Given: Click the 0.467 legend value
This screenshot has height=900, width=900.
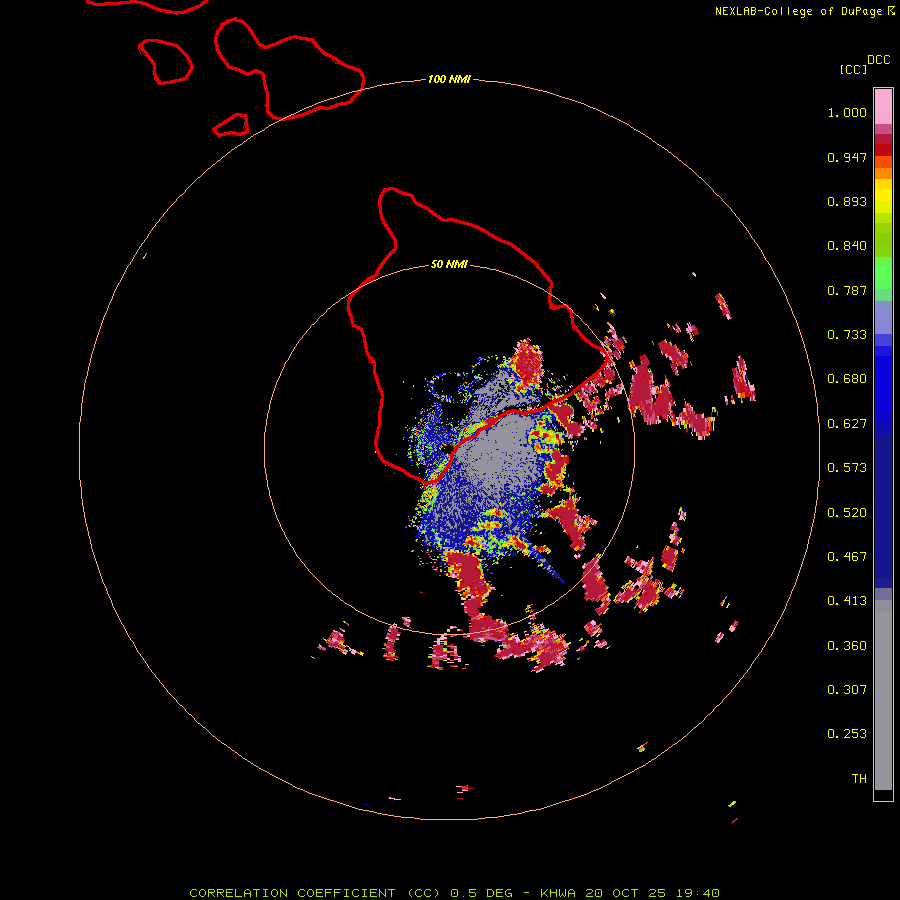Looking at the screenshot, I should click(x=847, y=557).
